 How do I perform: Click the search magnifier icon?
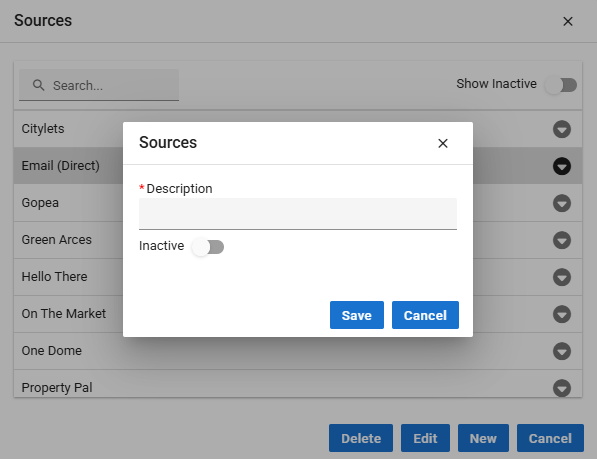(x=38, y=85)
